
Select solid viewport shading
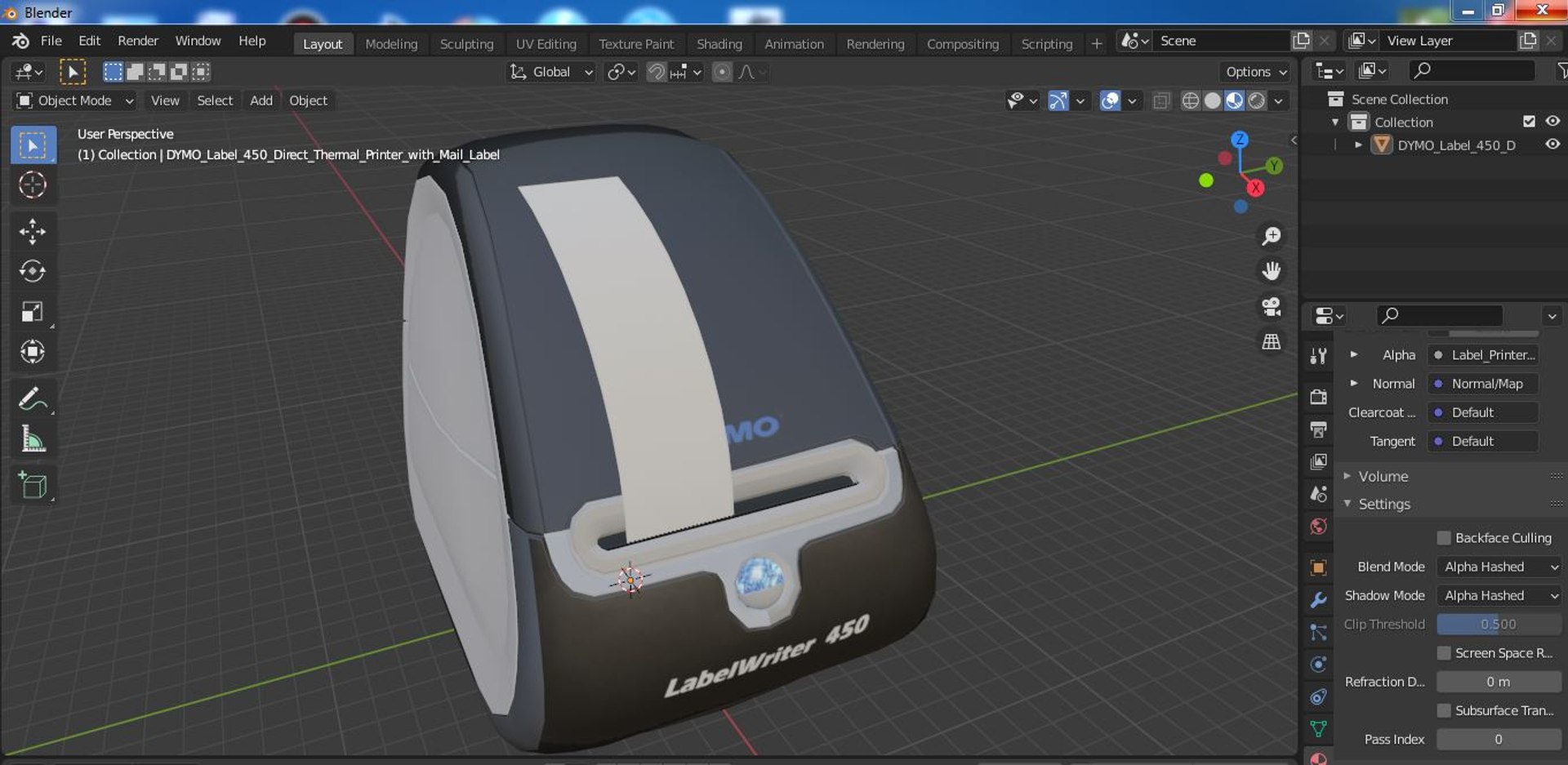click(x=1213, y=100)
